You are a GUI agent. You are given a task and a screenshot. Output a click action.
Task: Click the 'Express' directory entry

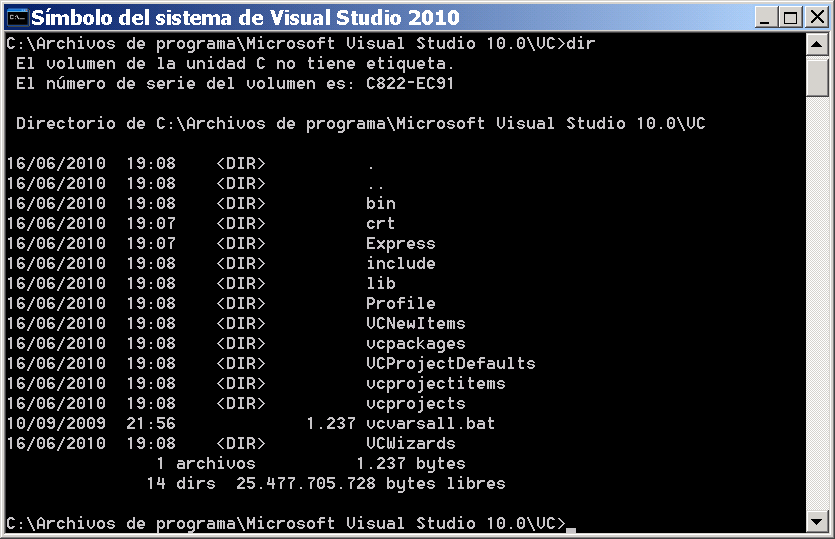pos(400,243)
